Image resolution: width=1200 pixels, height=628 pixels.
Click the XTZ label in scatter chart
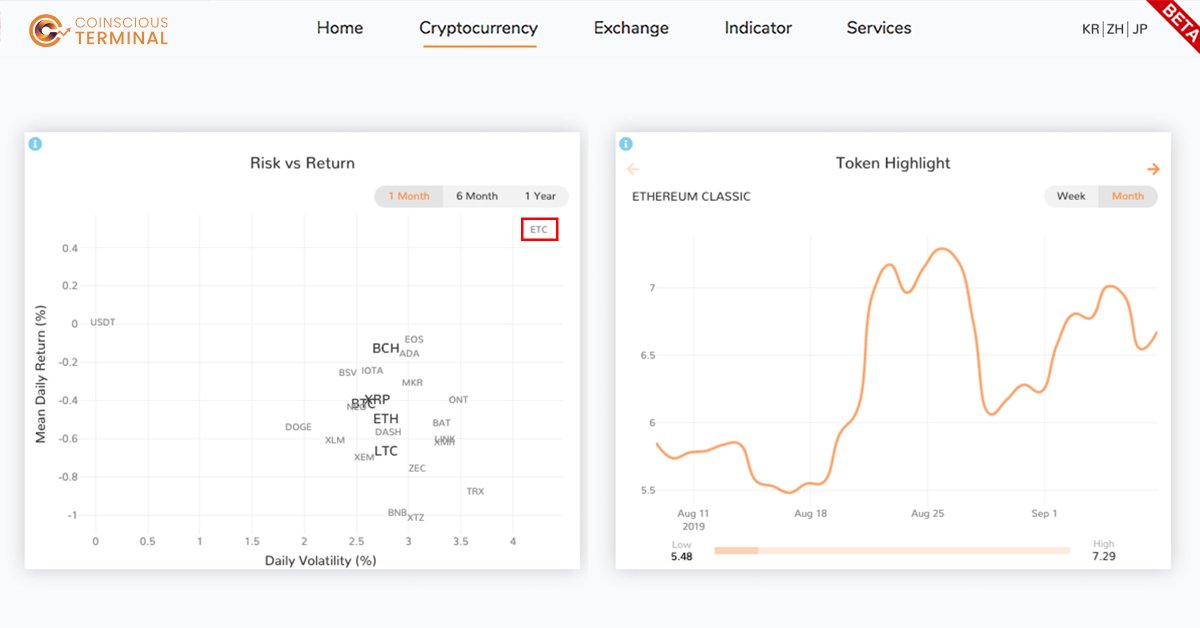coord(416,517)
